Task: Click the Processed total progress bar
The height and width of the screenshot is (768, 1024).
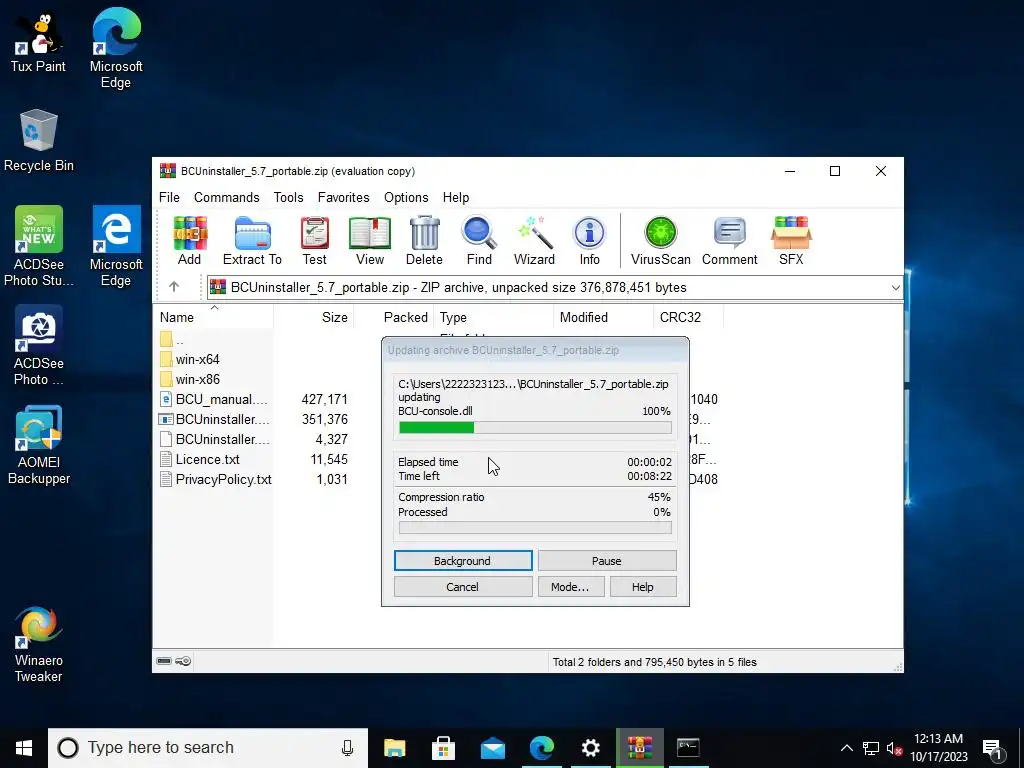Action: [535, 528]
